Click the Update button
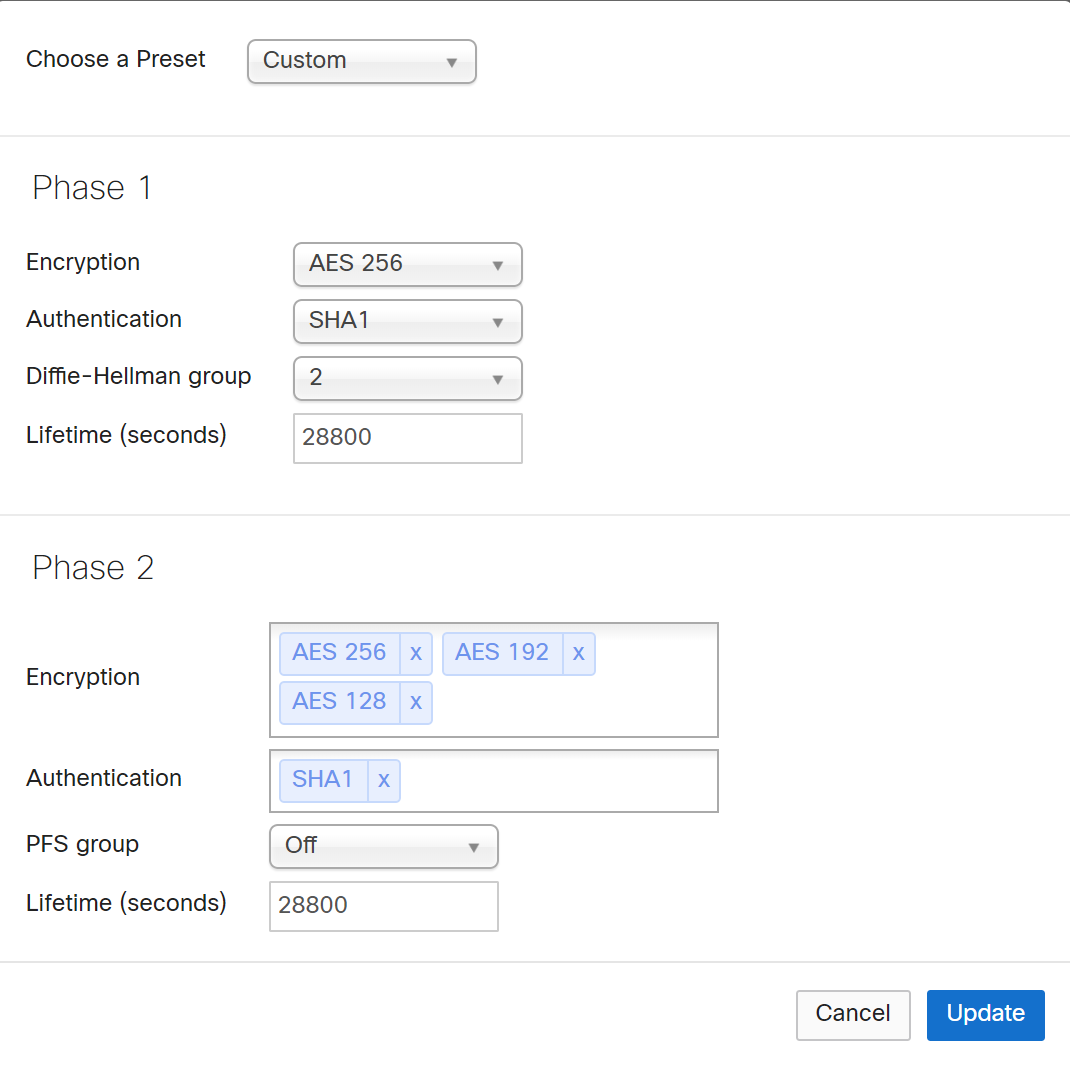Viewport: 1070px width, 1066px height. tap(985, 1014)
